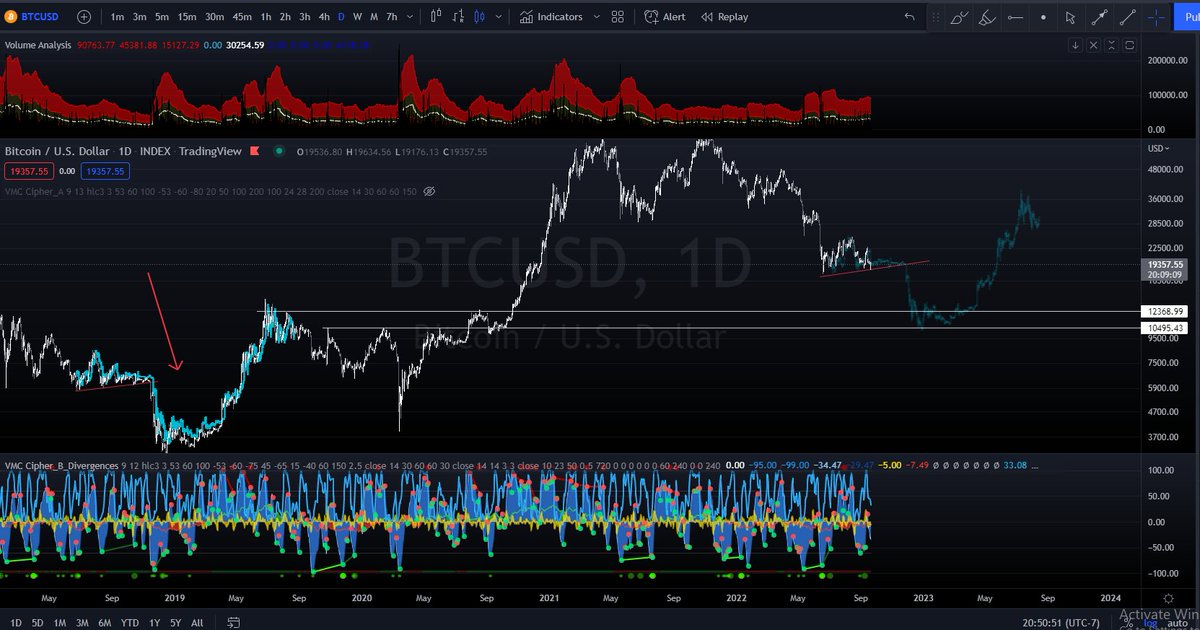This screenshot has width=1200, height=630.
Task: Set date range to YTD
Action: pyautogui.click(x=130, y=622)
